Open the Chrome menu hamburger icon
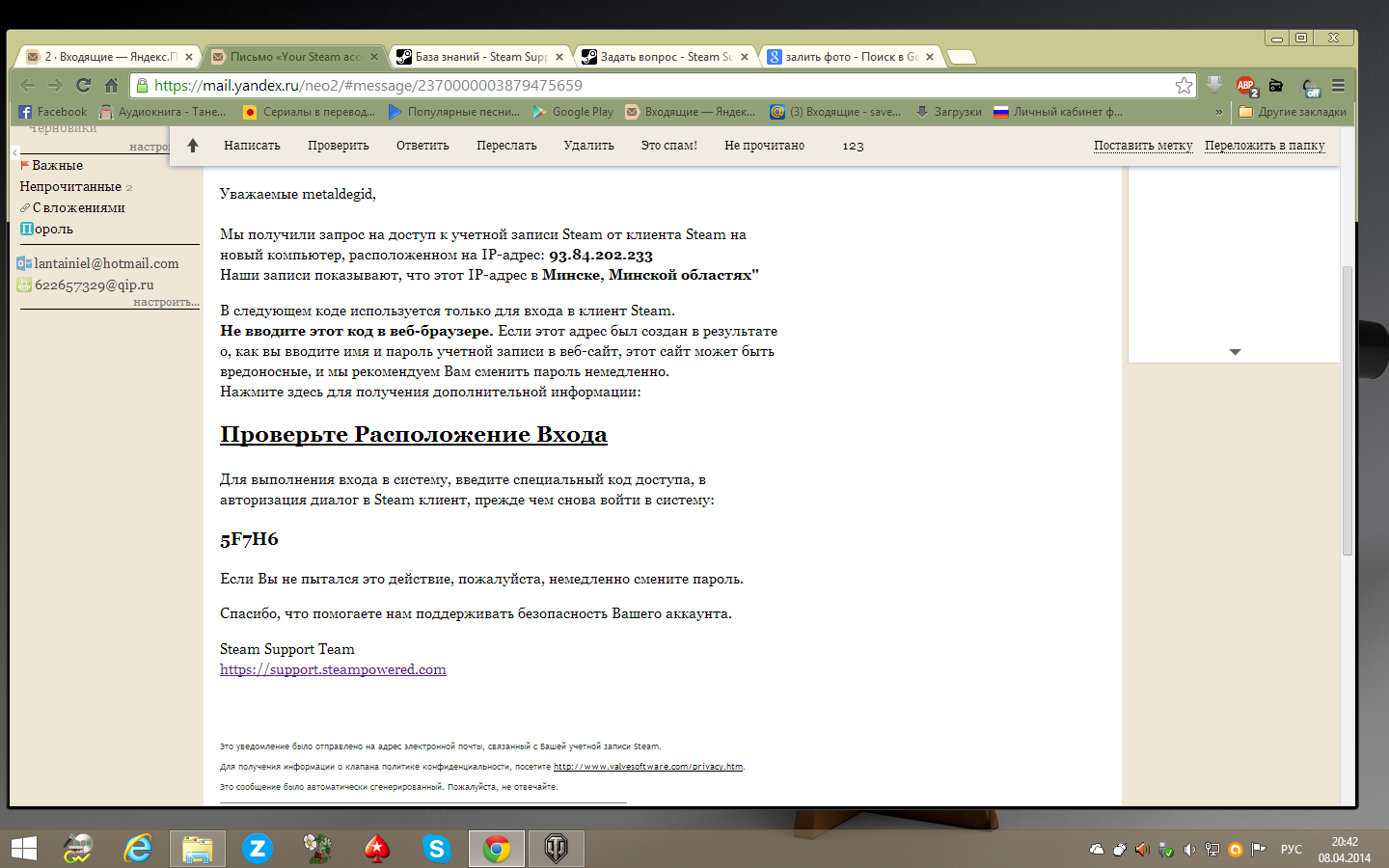Viewport: 1389px width, 868px height. coord(1338,86)
